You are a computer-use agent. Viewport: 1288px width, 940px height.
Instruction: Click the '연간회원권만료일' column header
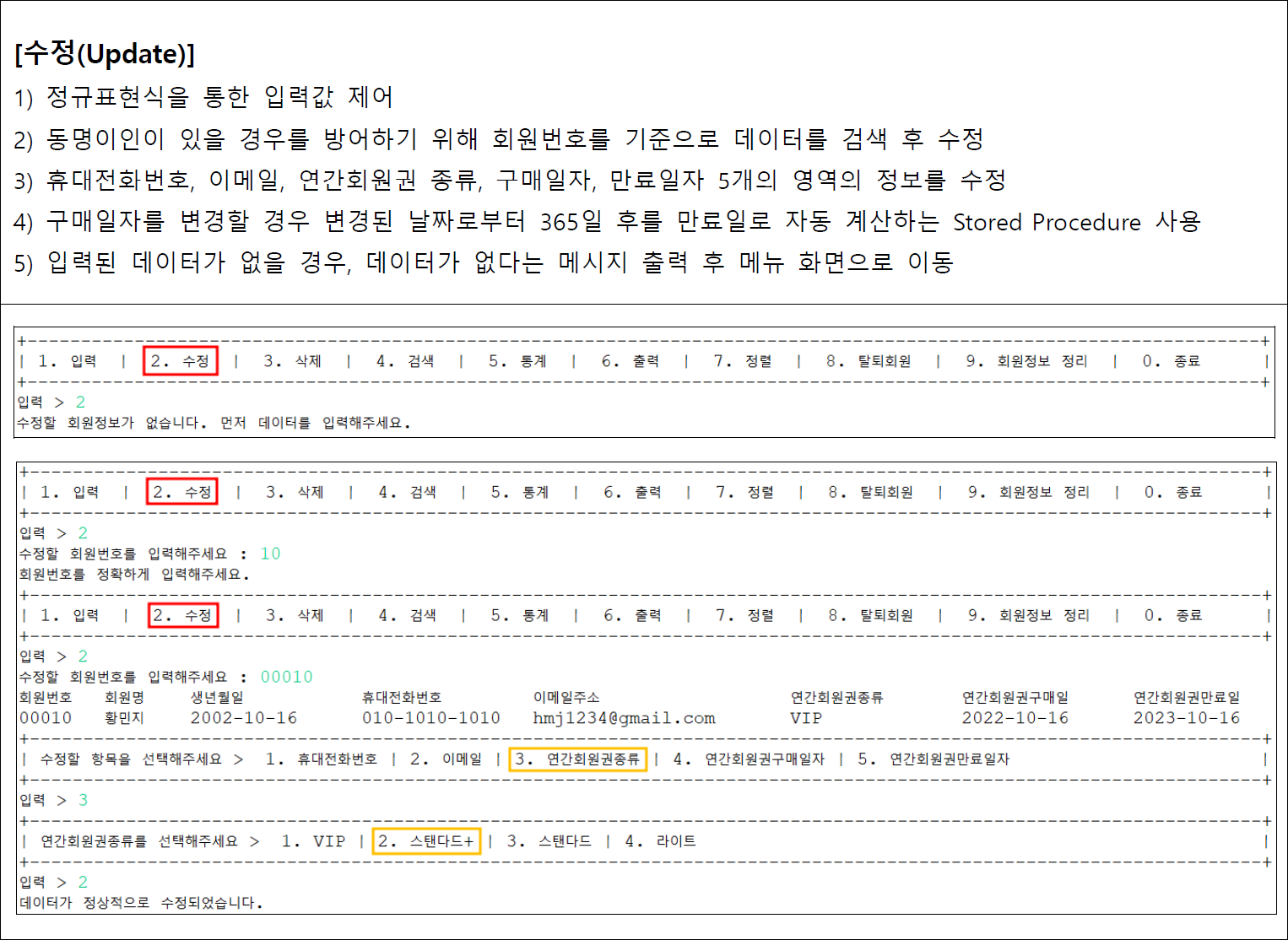coord(1187,697)
